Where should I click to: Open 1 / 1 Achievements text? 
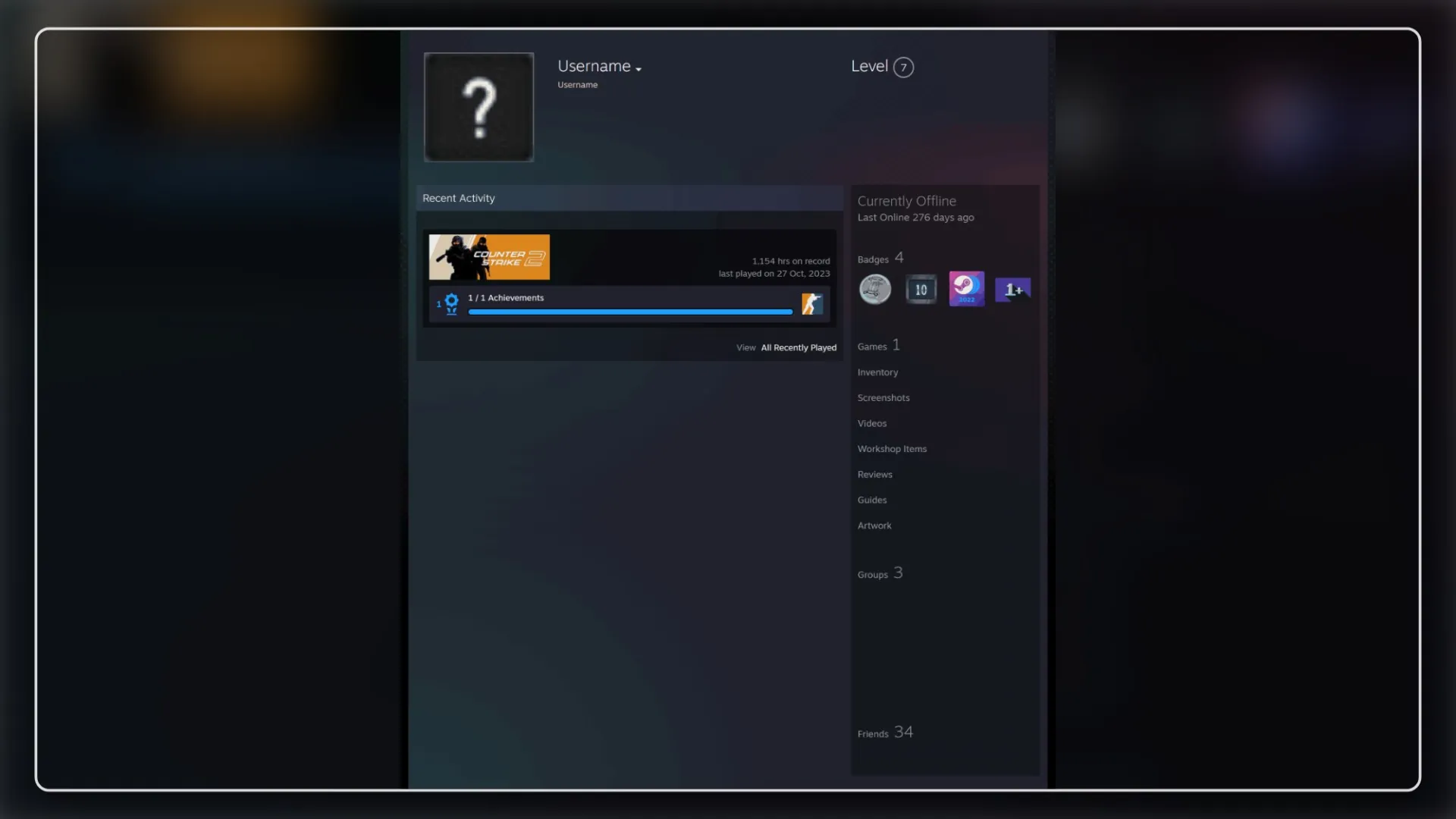[x=506, y=298]
